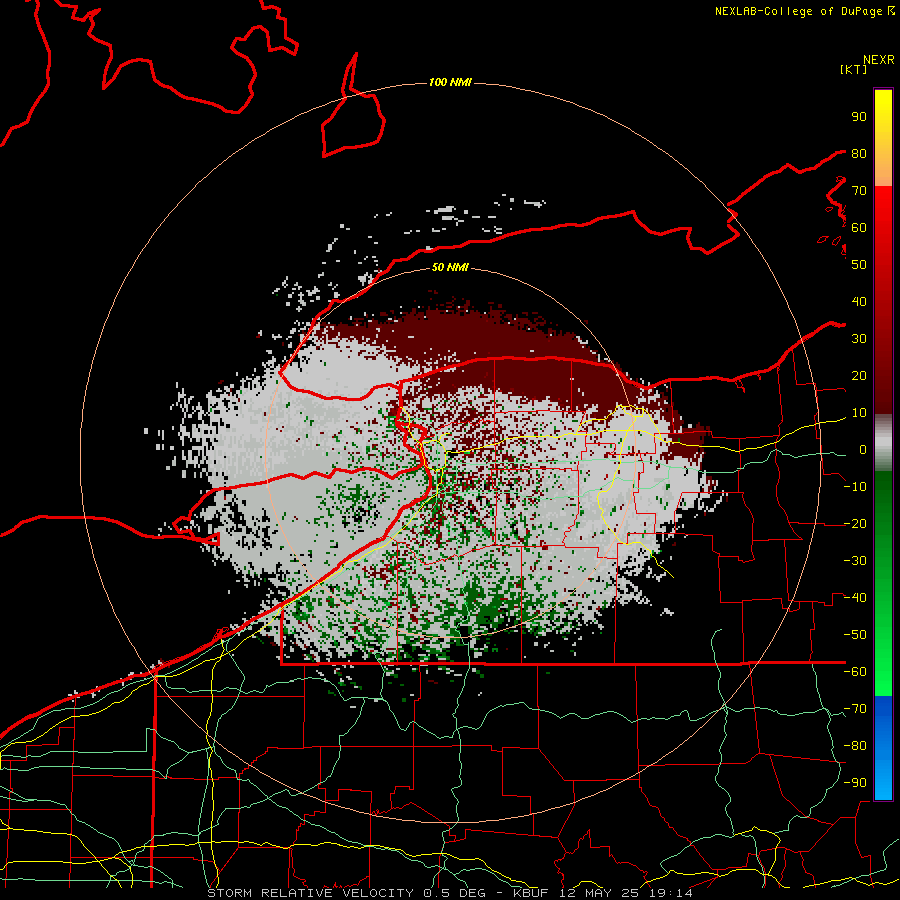Click the "NEXR" label above the color bar
This screenshot has width=900, height=900.
(x=879, y=60)
